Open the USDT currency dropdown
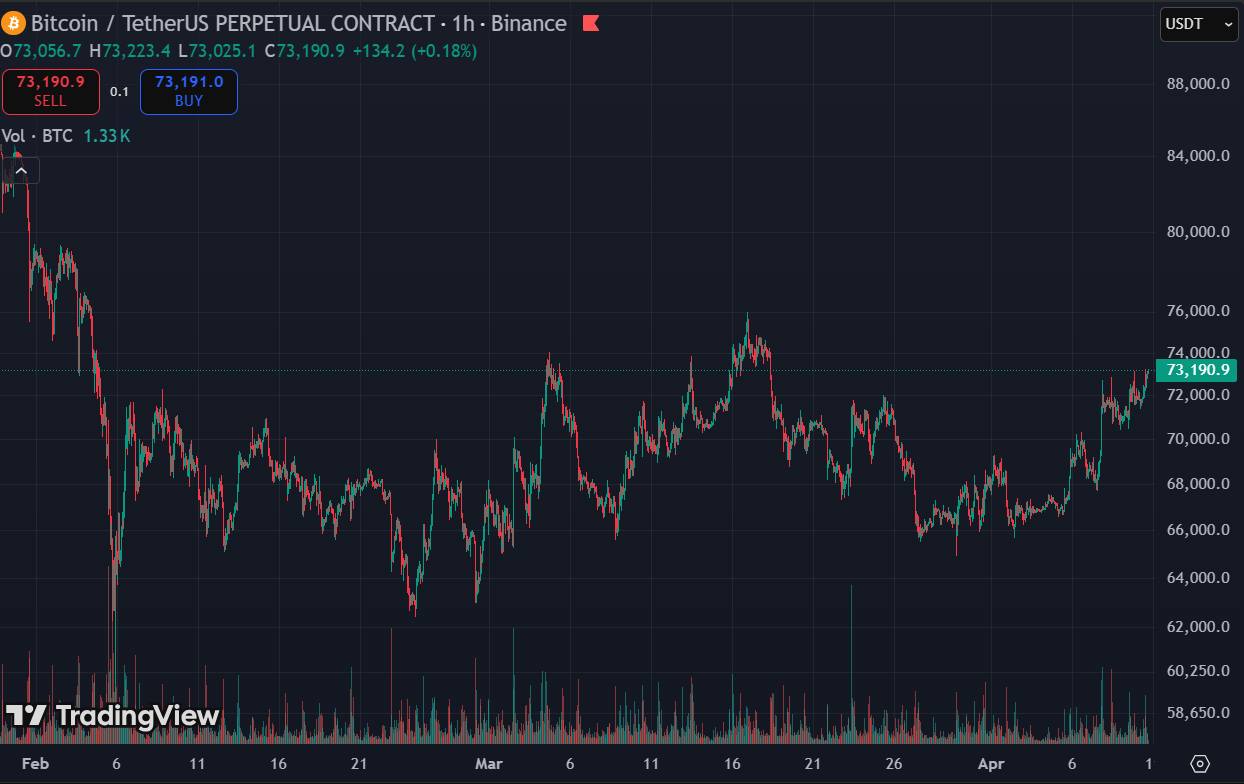 point(1197,23)
